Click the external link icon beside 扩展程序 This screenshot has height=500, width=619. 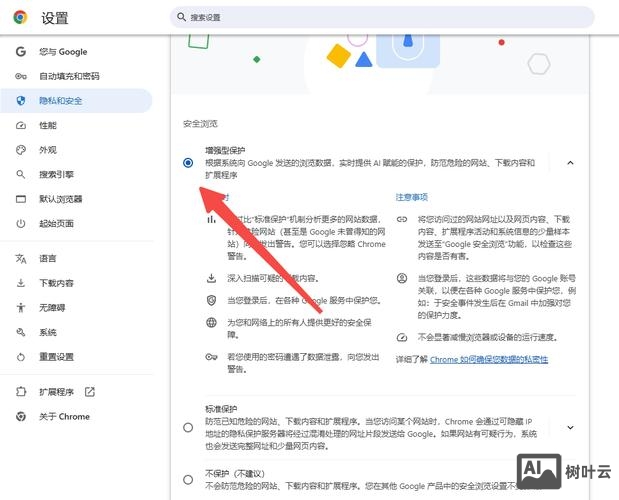(x=90, y=392)
